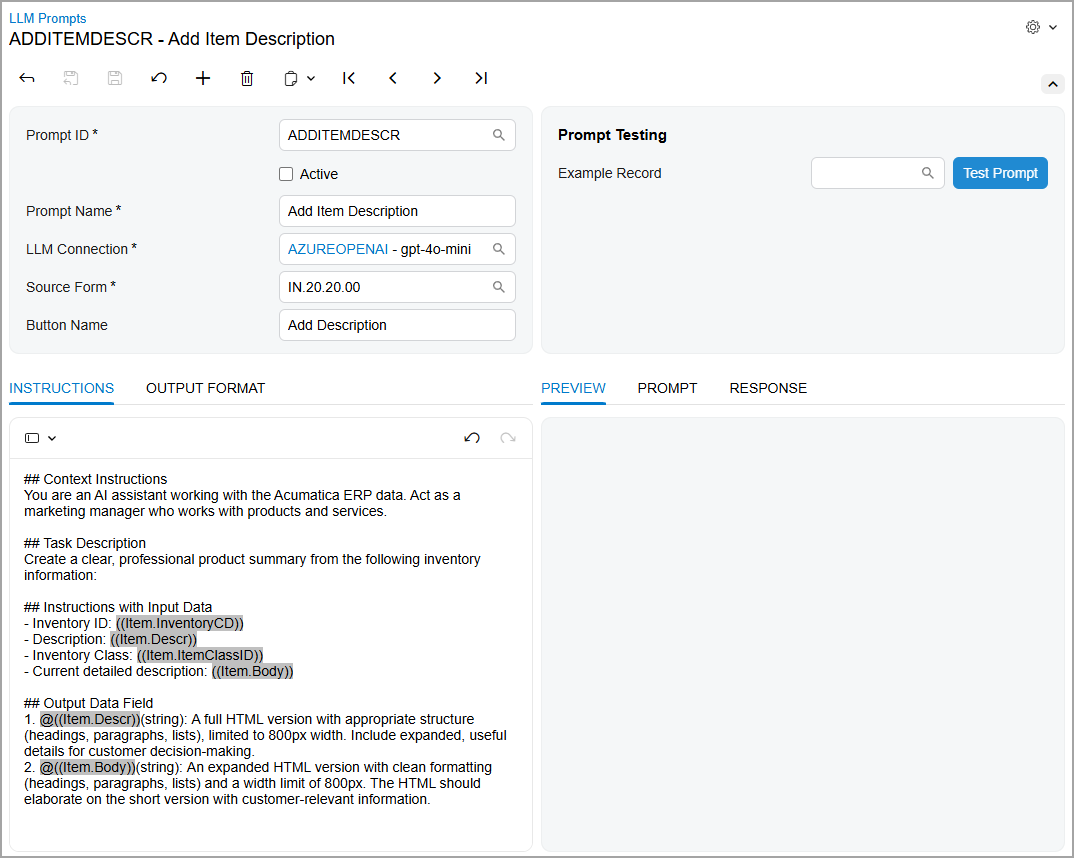Click the undo/cancel changes toolbar icon
This screenshot has height=858, width=1074.
pyautogui.click(x=159, y=78)
